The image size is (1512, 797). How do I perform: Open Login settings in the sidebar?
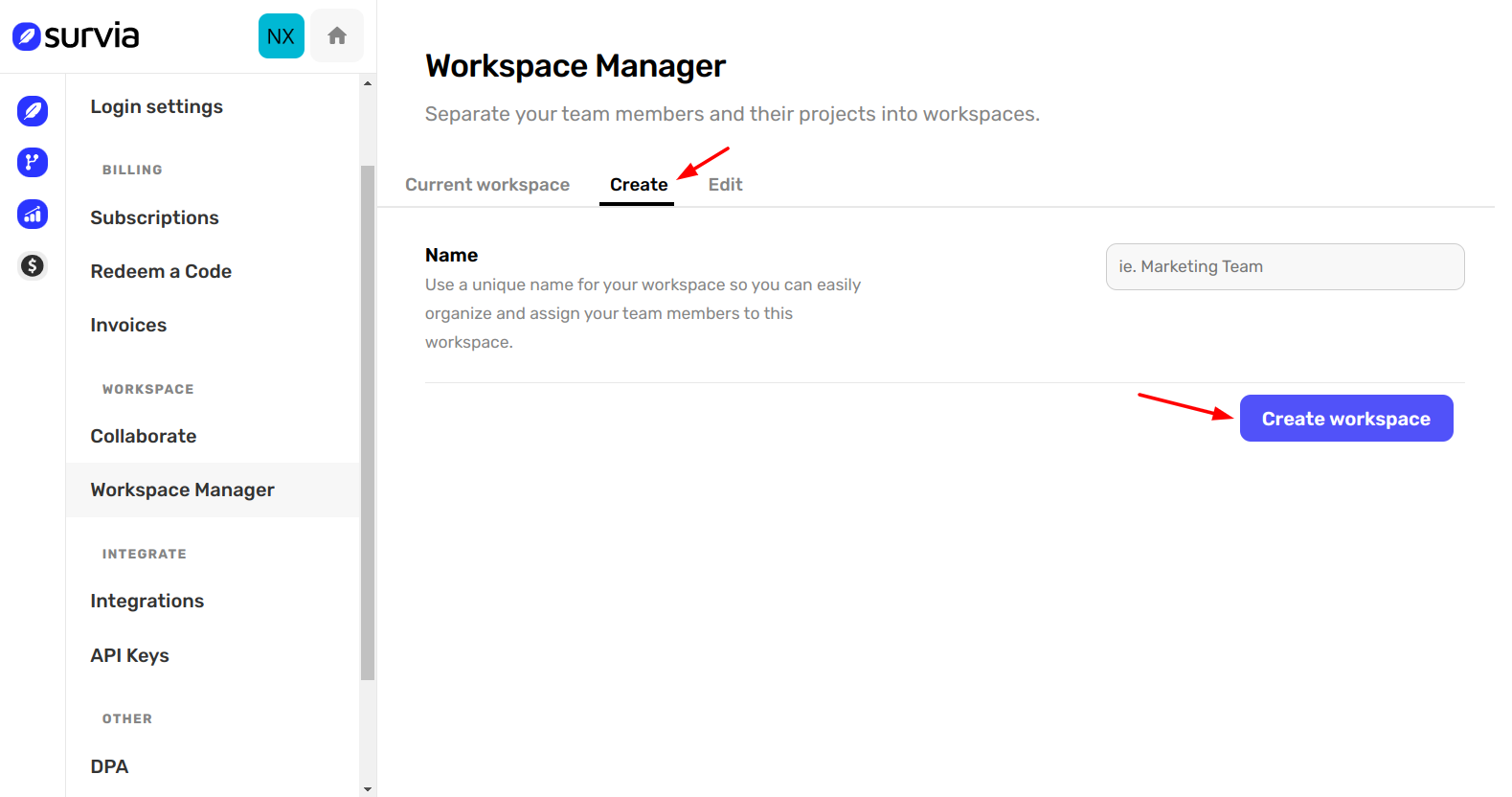pyautogui.click(x=156, y=106)
